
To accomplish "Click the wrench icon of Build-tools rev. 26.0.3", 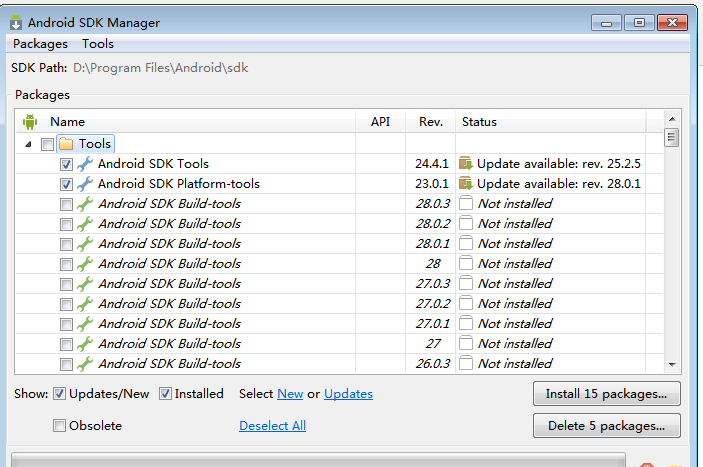I will 85,363.
